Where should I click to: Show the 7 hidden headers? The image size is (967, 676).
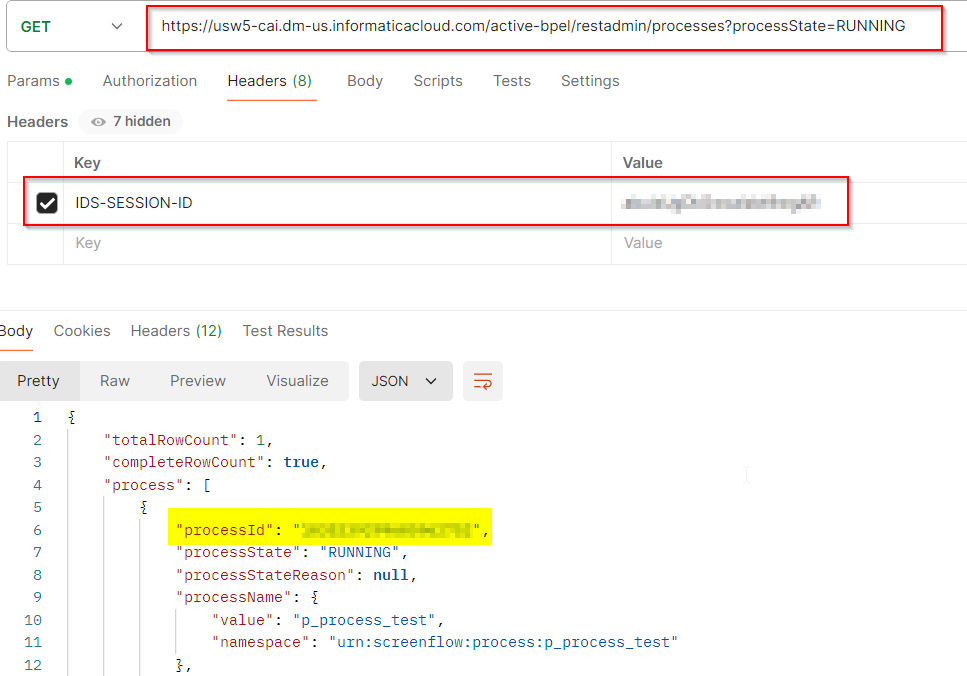pyautogui.click(x=131, y=122)
